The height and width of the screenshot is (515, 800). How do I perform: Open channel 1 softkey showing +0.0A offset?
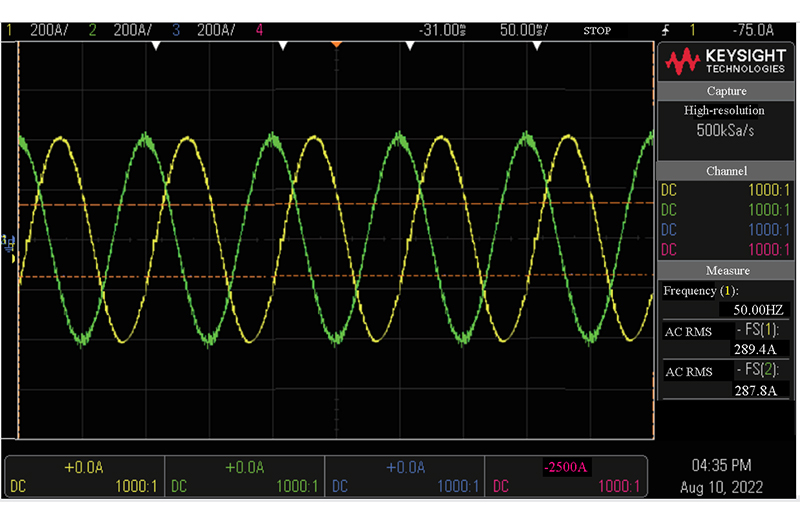[84, 477]
